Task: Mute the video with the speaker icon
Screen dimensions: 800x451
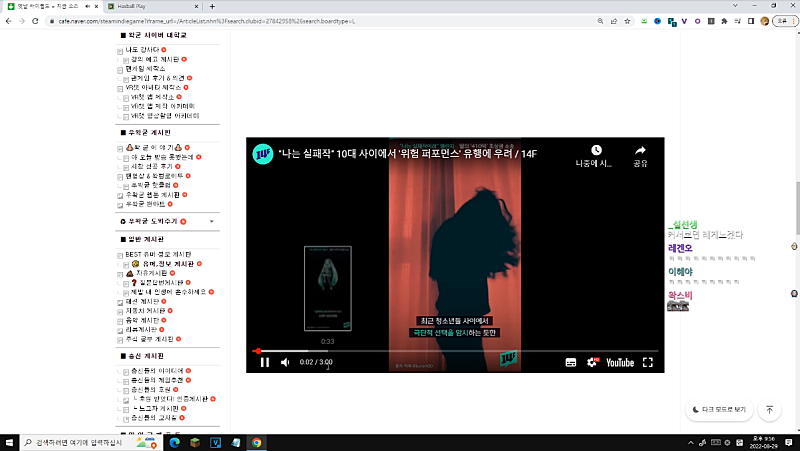Action: click(285, 362)
